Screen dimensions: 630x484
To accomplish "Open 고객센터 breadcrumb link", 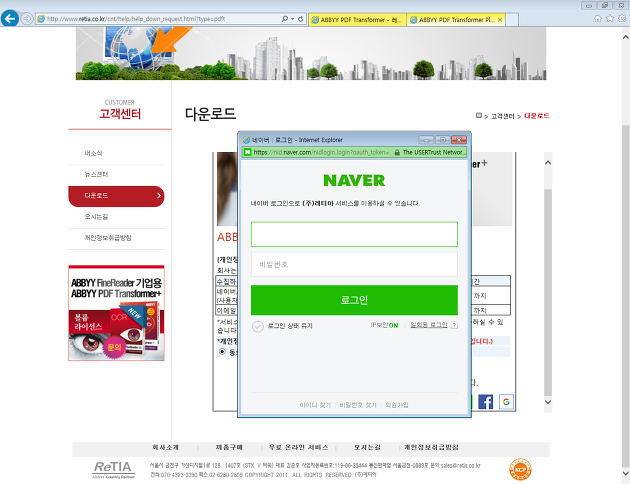I will [503, 116].
